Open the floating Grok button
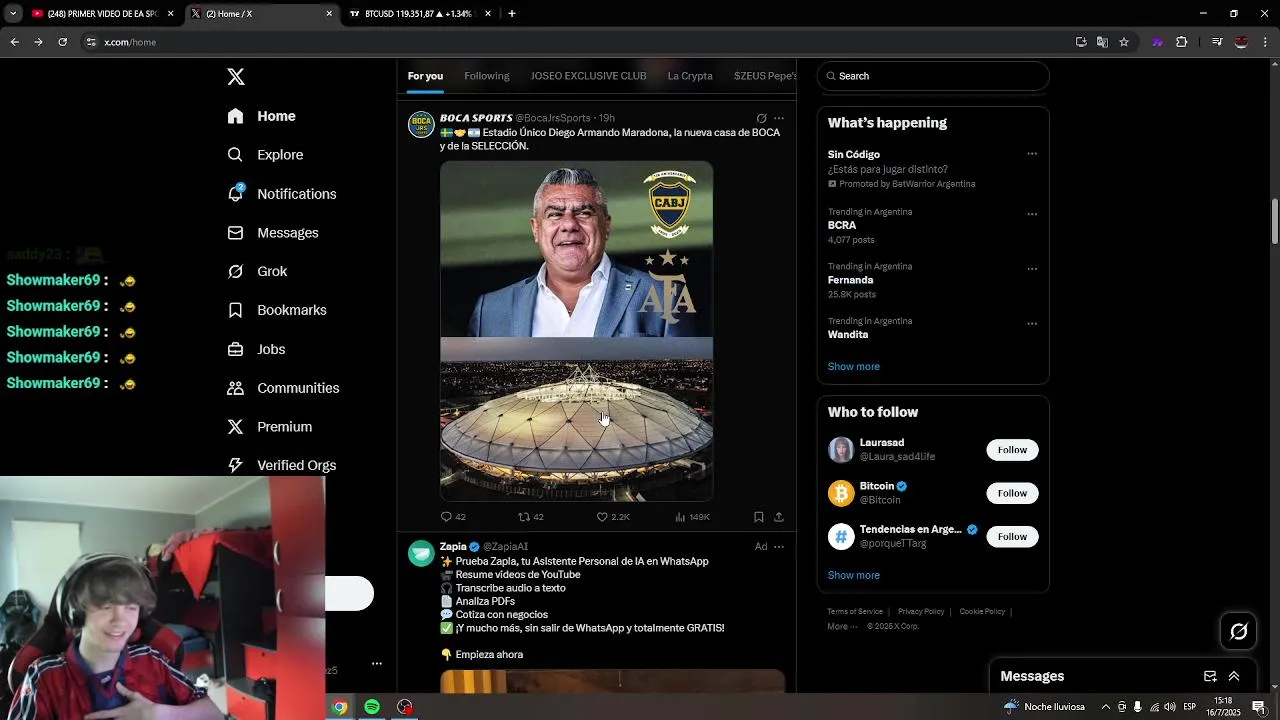This screenshot has height=720, width=1280. [x=1239, y=631]
